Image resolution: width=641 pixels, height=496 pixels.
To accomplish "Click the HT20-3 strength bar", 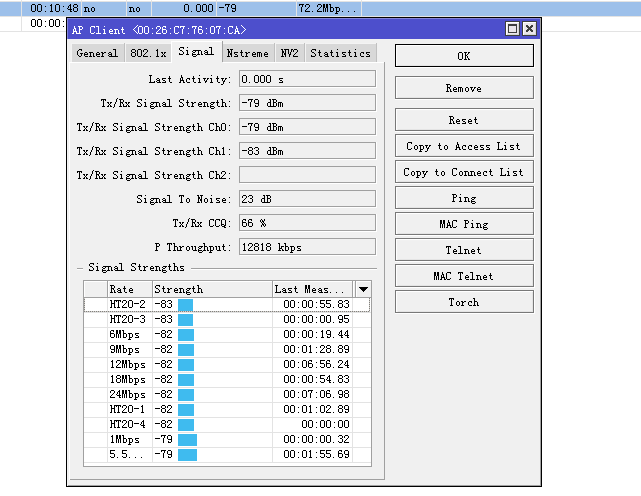I will (185, 320).
